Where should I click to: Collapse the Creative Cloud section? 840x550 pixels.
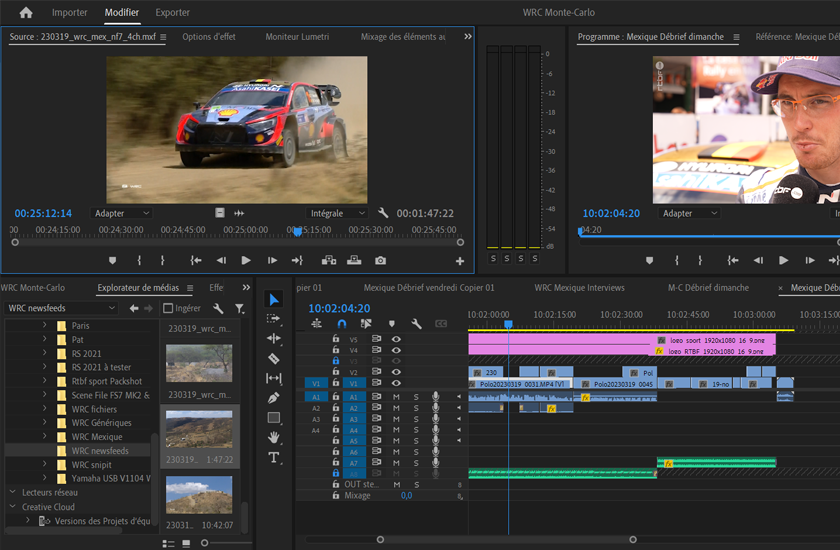point(12,506)
